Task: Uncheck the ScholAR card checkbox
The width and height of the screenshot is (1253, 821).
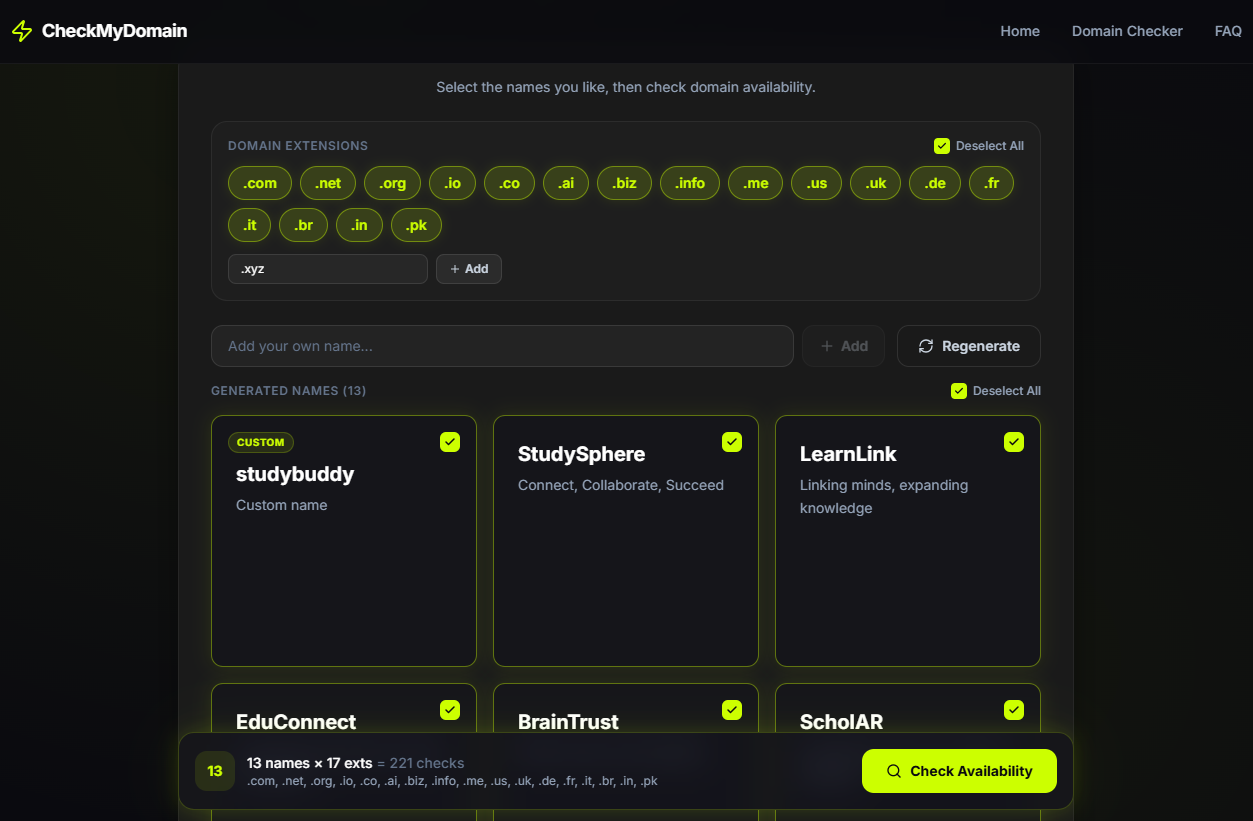Action: tap(1014, 710)
